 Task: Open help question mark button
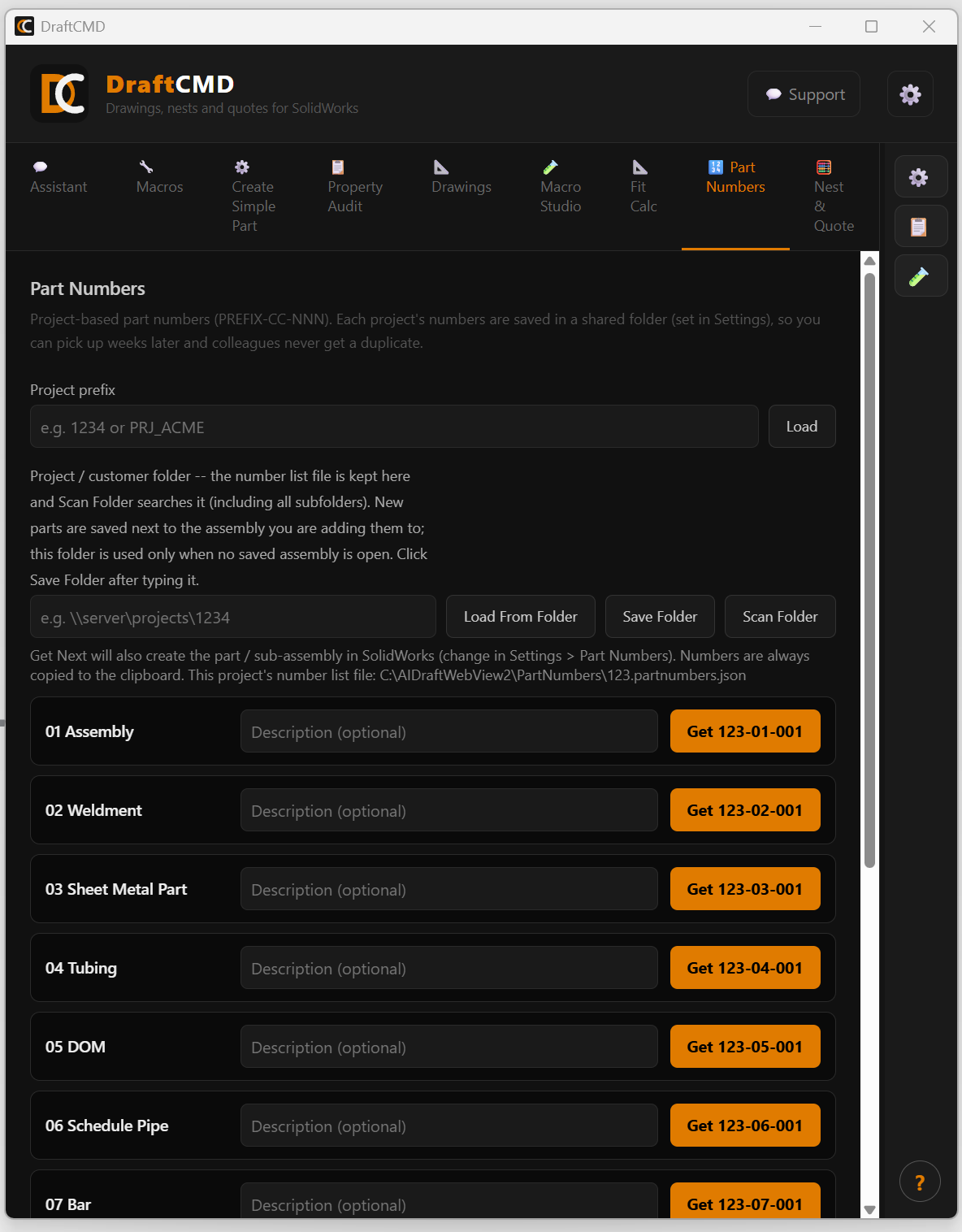[920, 1182]
